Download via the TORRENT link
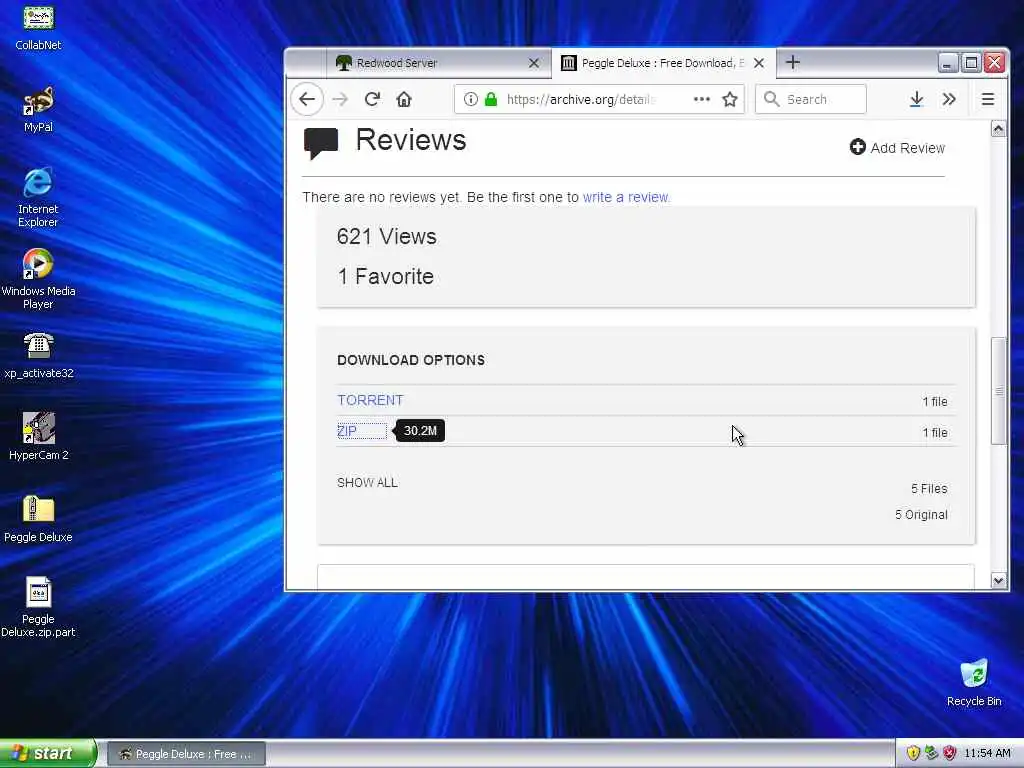1024x768 pixels. (x=370, y=400)
